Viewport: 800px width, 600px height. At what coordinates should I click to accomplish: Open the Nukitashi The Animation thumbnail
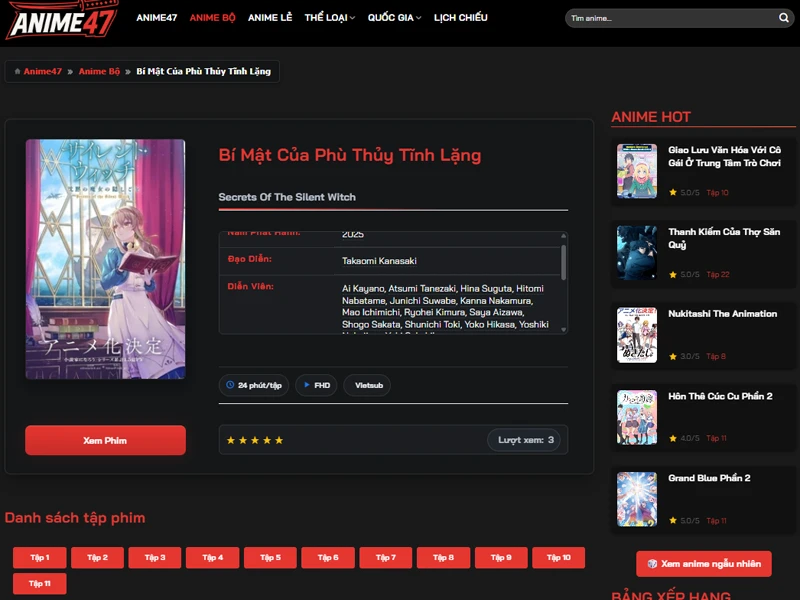click(x=637, y=335)
